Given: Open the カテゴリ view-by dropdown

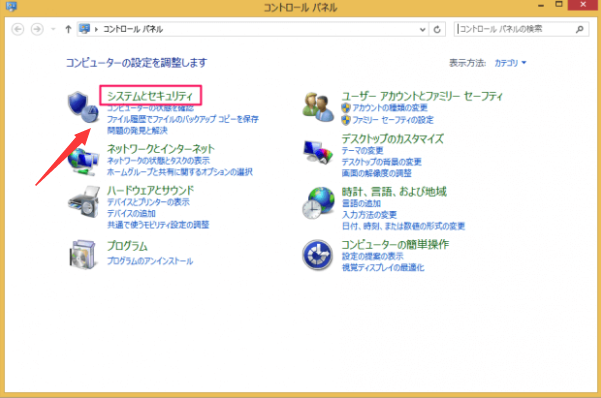Looking at the screenshot, I should tap(510, 63).
